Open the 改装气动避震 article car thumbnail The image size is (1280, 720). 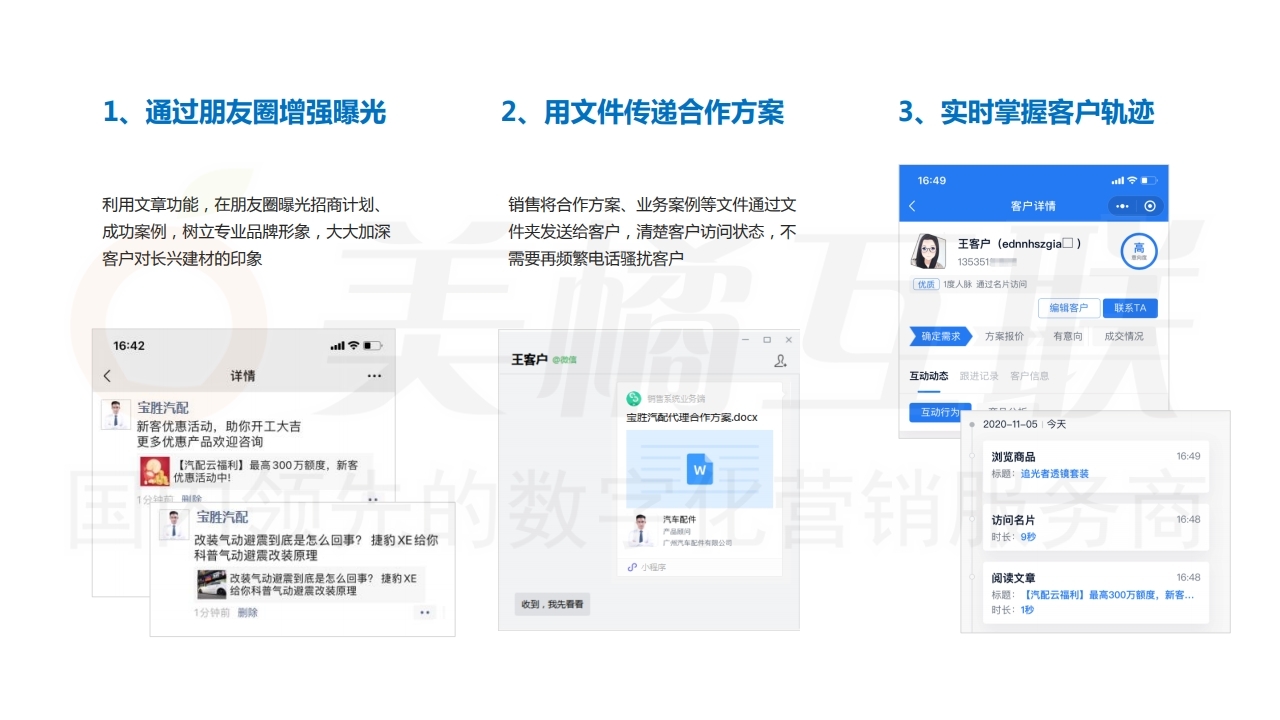click(x=211, y=584)
